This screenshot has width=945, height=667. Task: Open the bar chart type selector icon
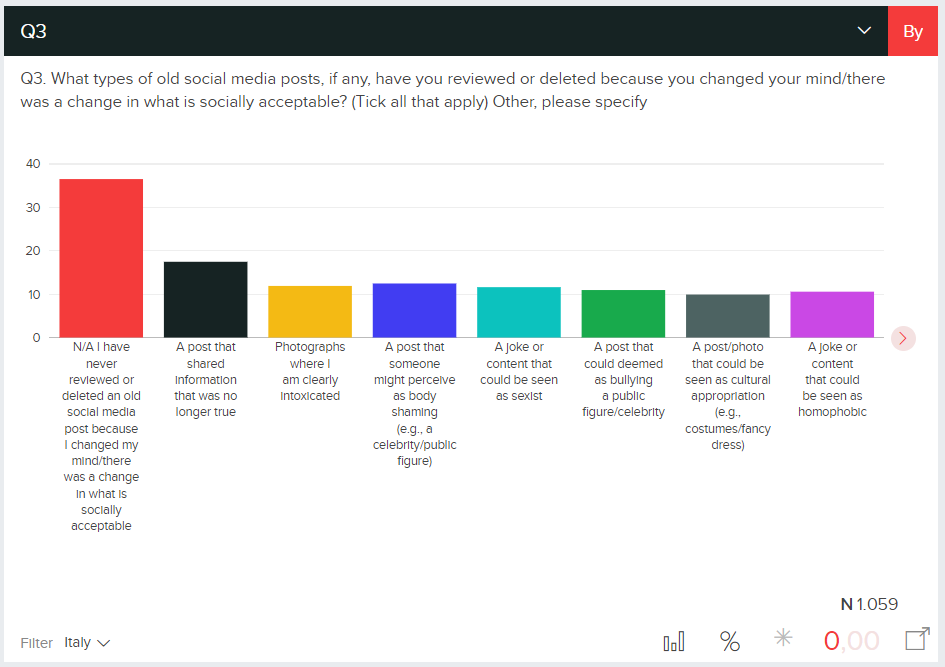pyautogui.click(x=674, y=641)
